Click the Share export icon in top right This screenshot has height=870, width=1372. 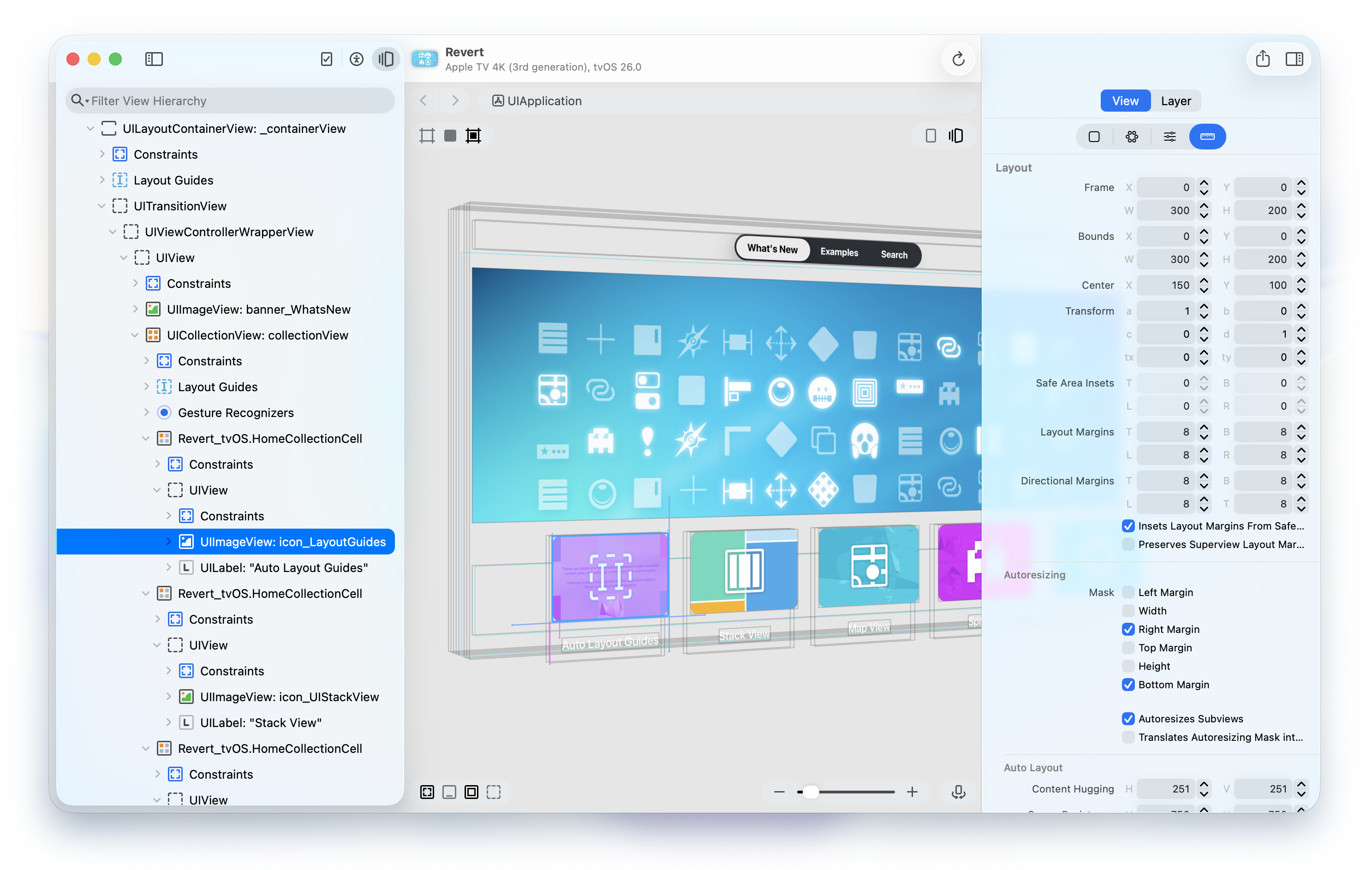(x=1264, y=59)
